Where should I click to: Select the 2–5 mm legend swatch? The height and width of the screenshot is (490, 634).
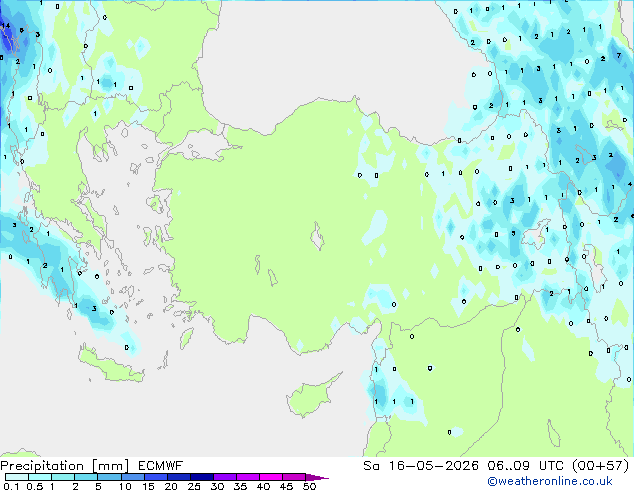coord(86,477)
